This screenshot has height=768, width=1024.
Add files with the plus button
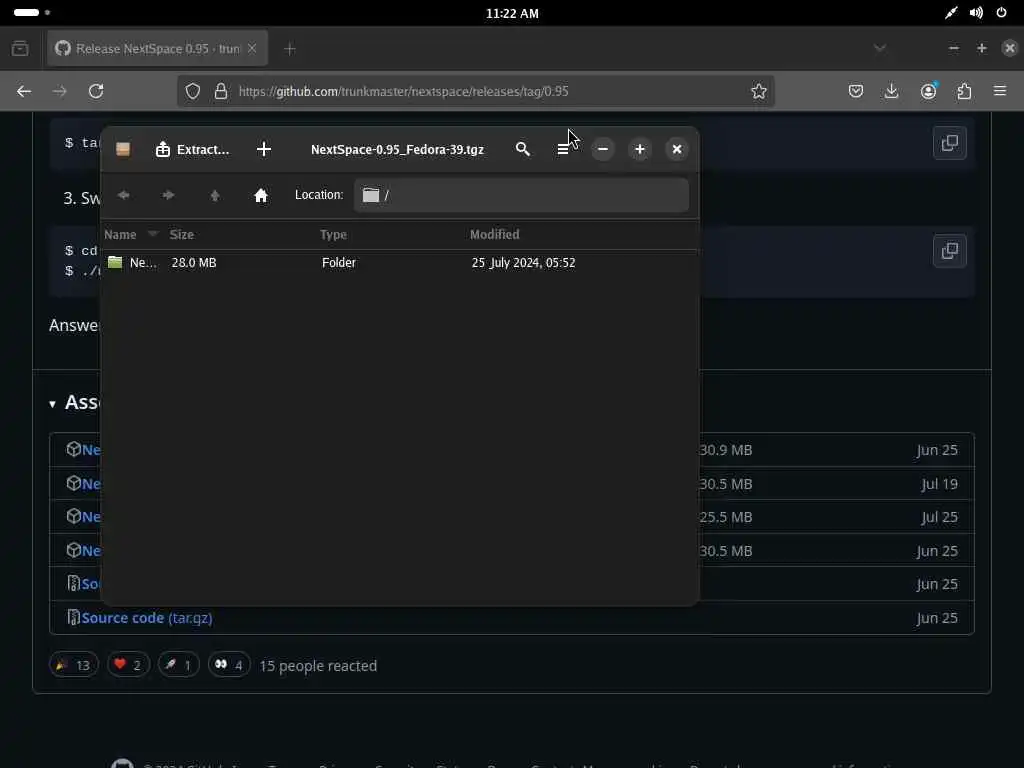coord(264,150)
